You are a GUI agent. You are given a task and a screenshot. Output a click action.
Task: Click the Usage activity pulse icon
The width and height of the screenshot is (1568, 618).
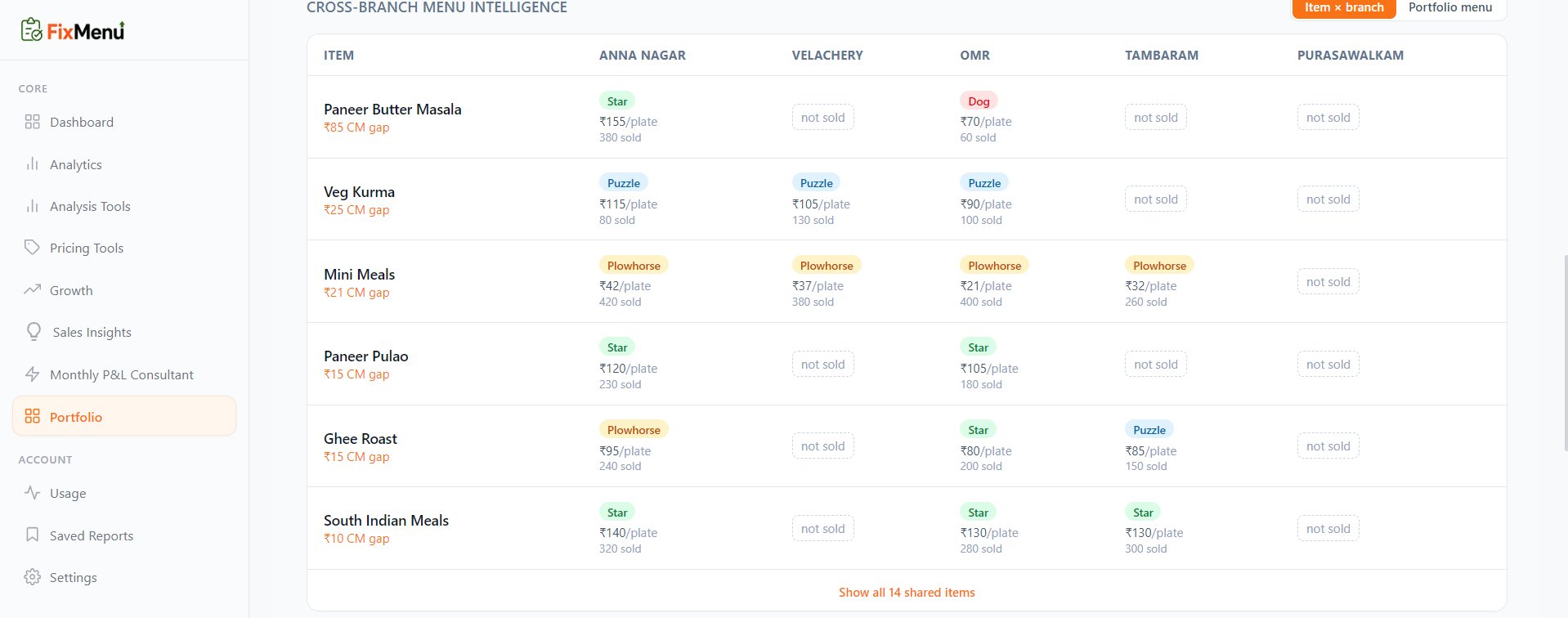(32, 493)
